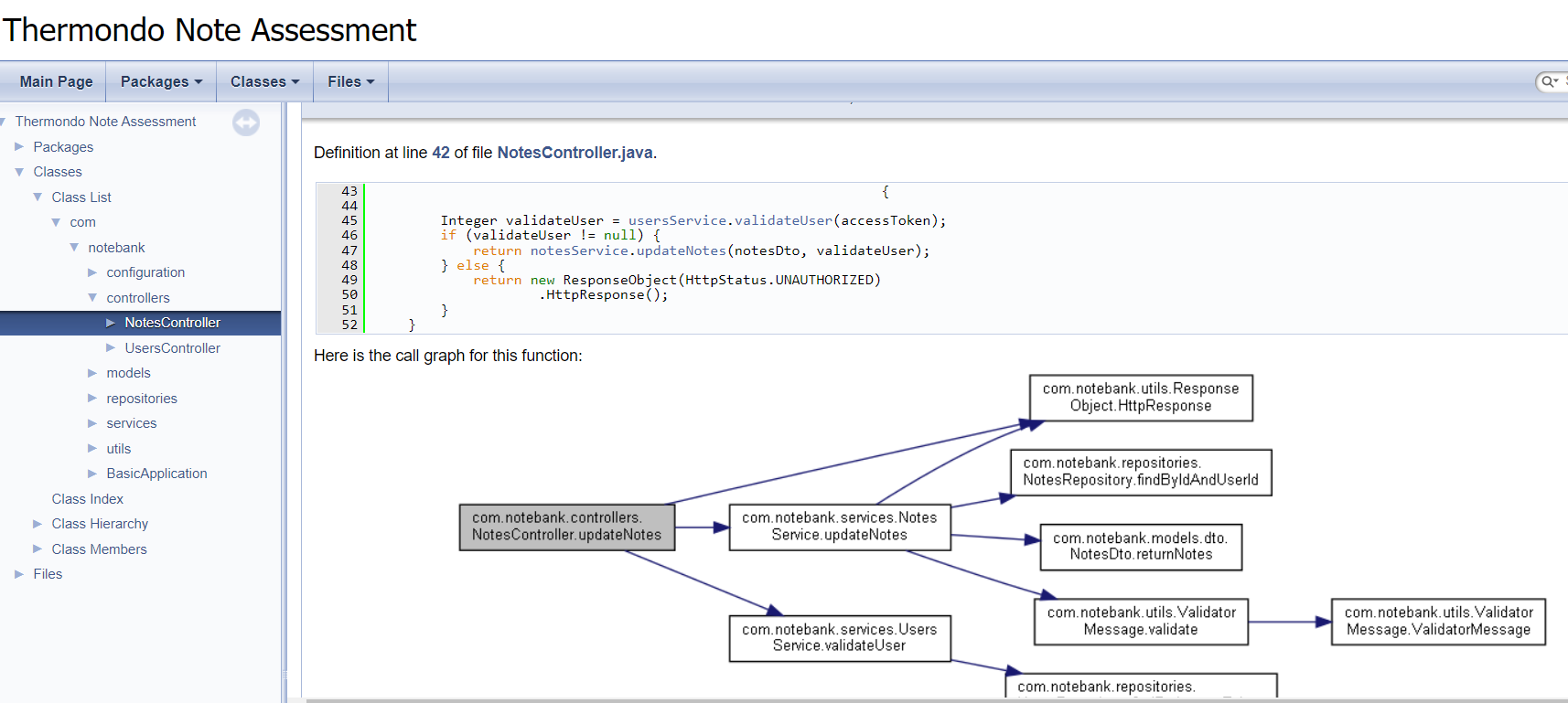Expand the Class Members arrow
Image resolution: width=1568 pixels, height=703 pixels.
pyautogui.click(x=38, y=549)
